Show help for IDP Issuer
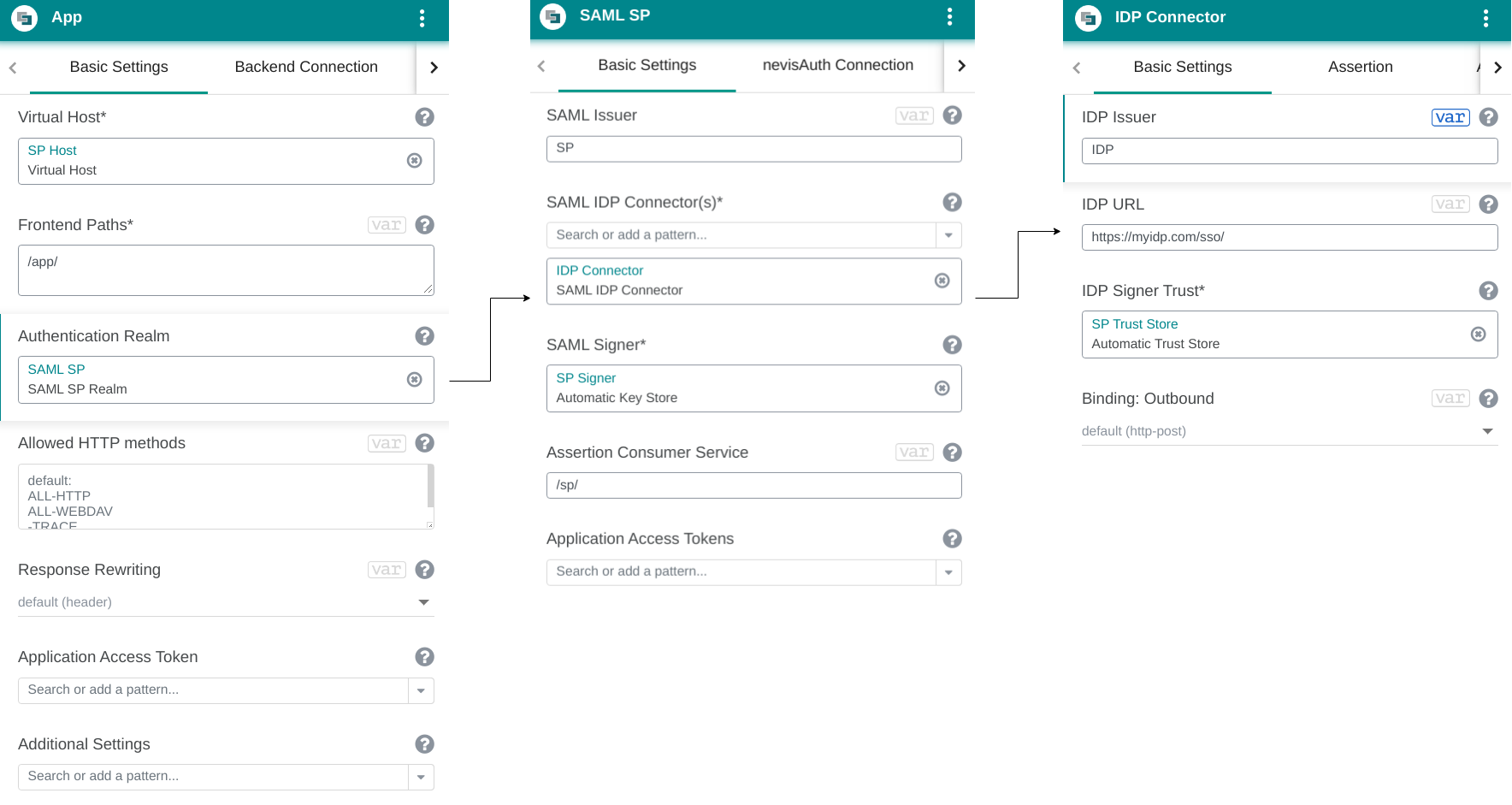Screen dimensions: 1512x805 pyautogui.click(x=1488, y=117)
